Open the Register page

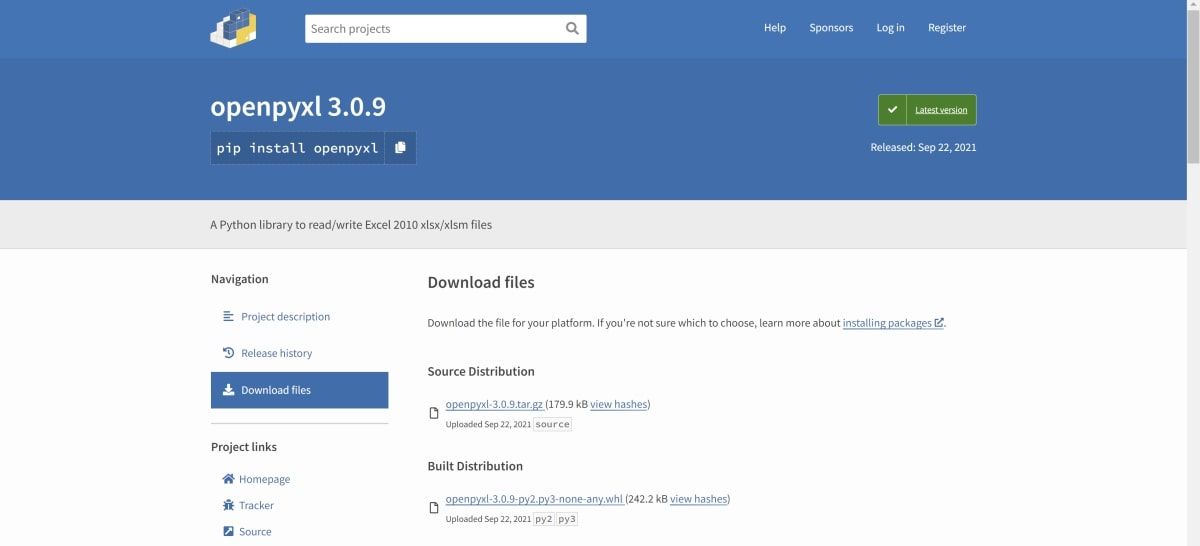coord(946,28)
